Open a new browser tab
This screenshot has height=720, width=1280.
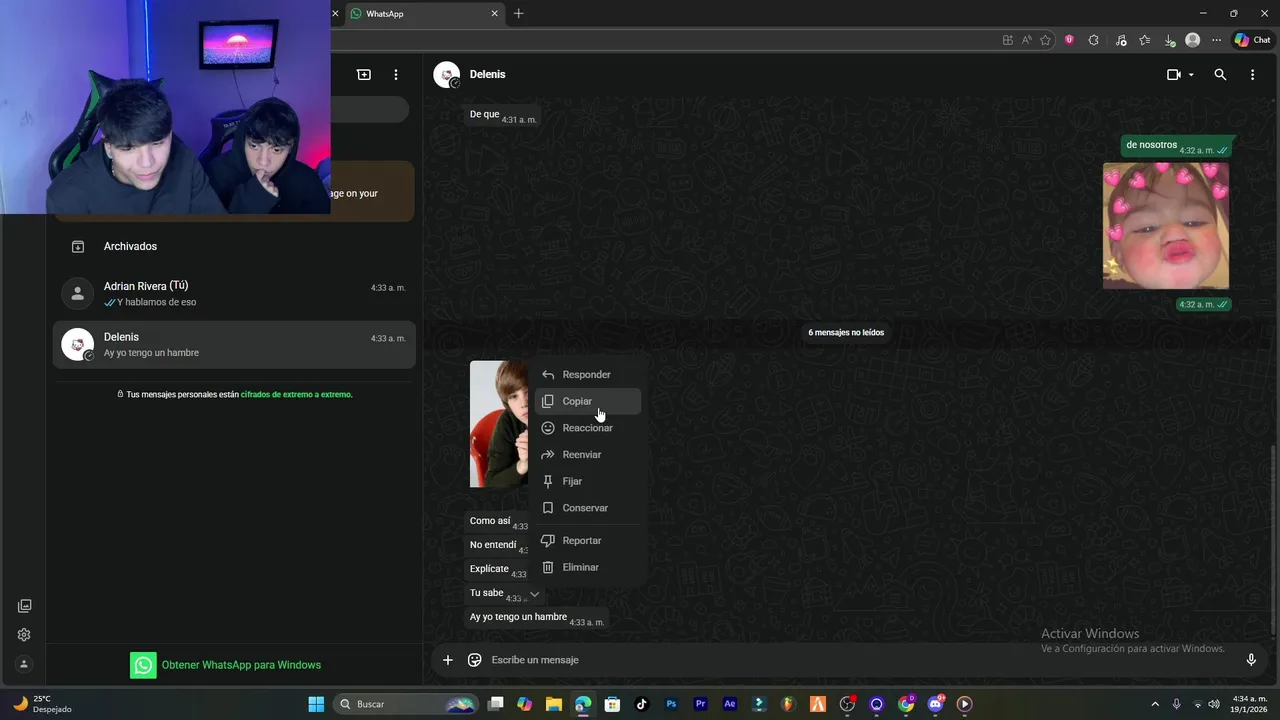(x=518, y=13)
